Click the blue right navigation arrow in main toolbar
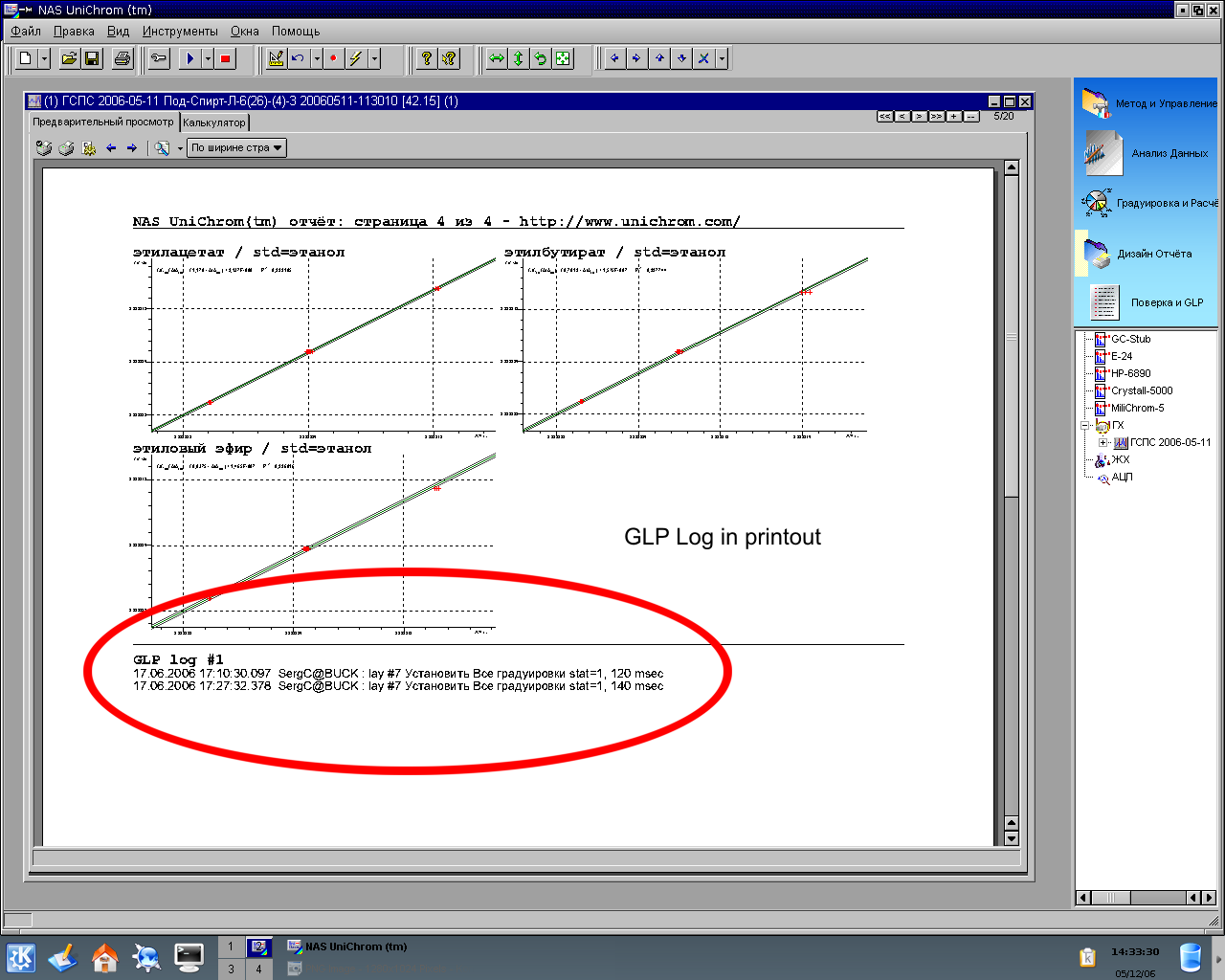This screenshot has width=1225, height=980. coord(636,58)
